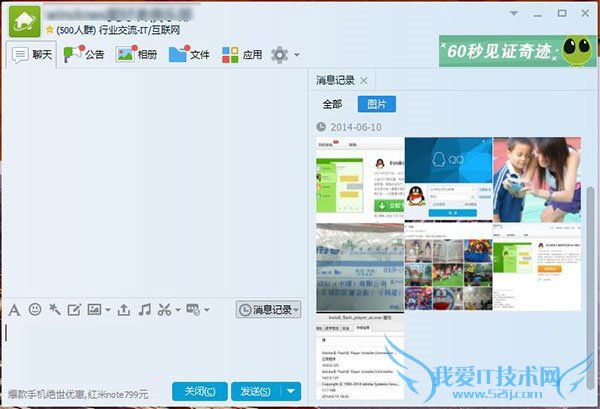Click the star icon beside group name
The height and width of the screenshot is (409, 600).
click(50, 29)
